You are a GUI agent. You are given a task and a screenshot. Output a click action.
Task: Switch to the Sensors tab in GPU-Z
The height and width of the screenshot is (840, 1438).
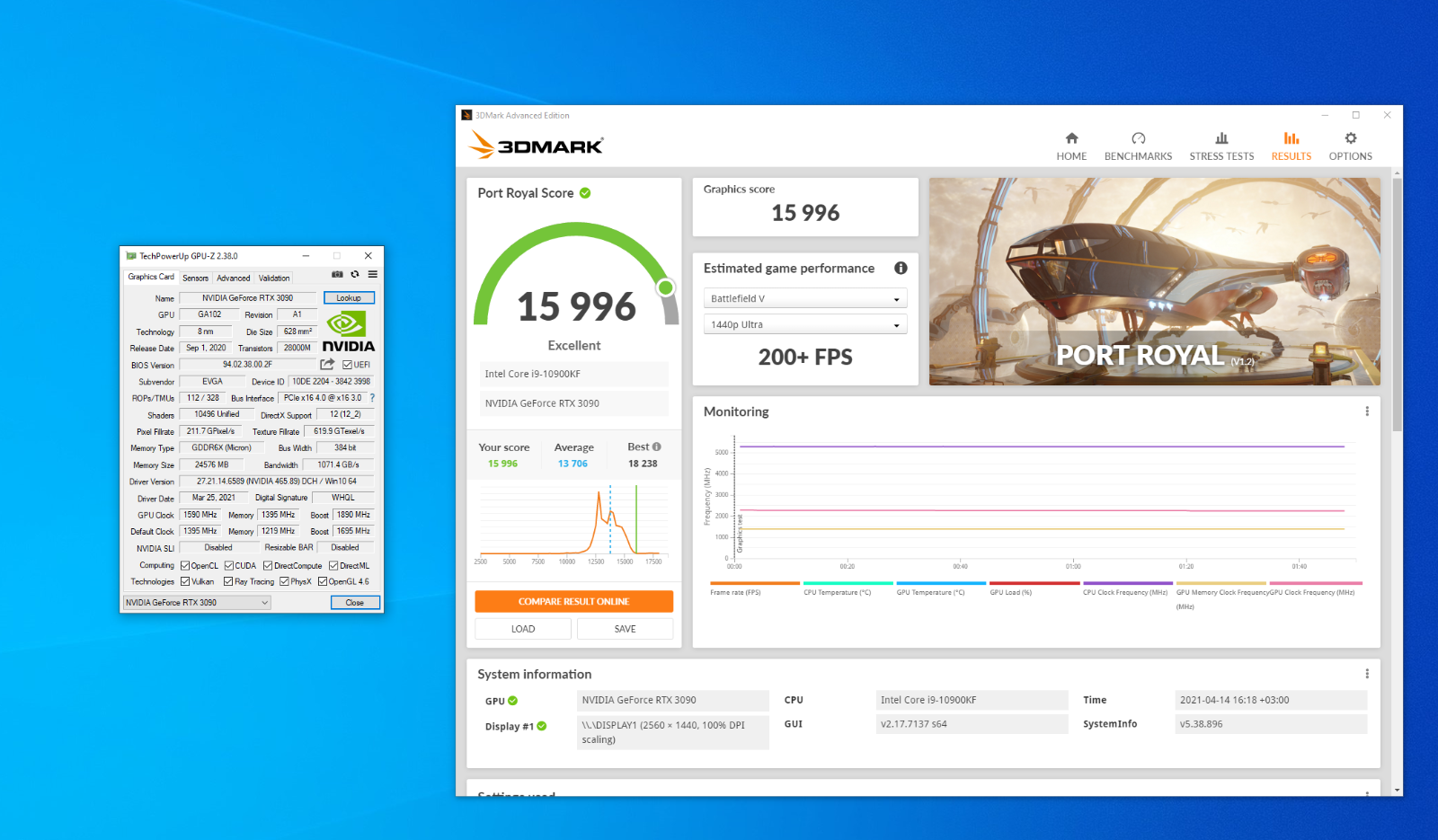coord(195,278)
